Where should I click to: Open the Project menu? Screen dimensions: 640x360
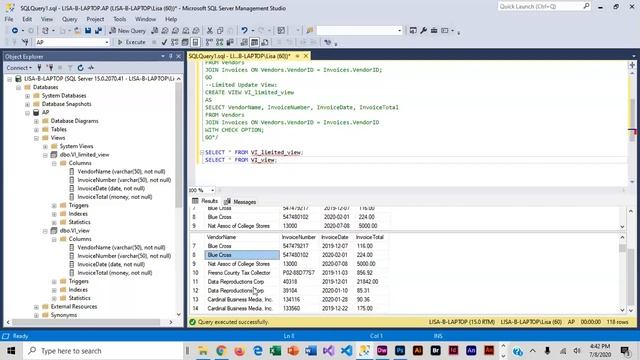click(95, 19)
